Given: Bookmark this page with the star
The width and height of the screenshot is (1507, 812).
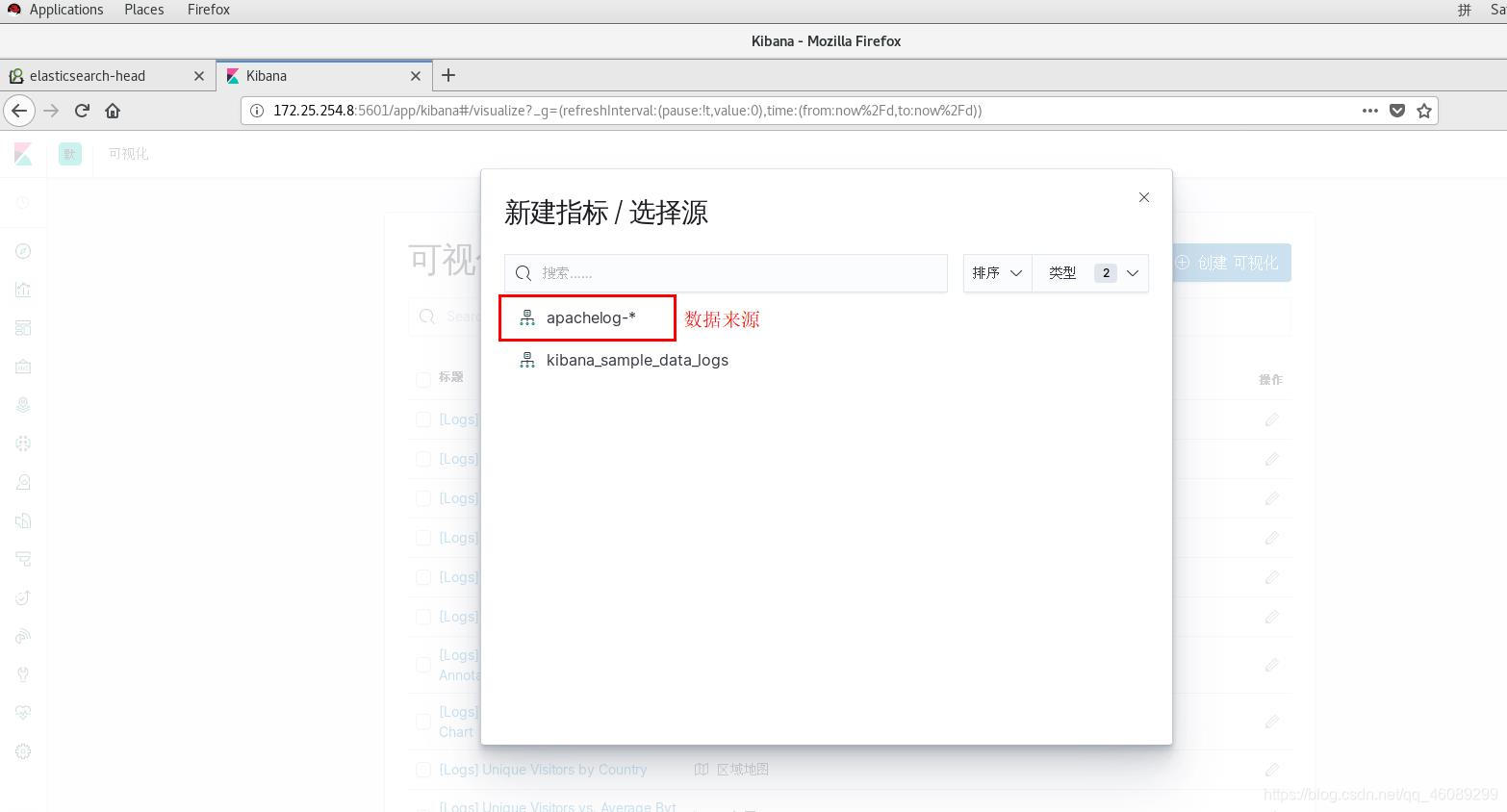Looking at the screenshot, I should (x=1424, y=111).
